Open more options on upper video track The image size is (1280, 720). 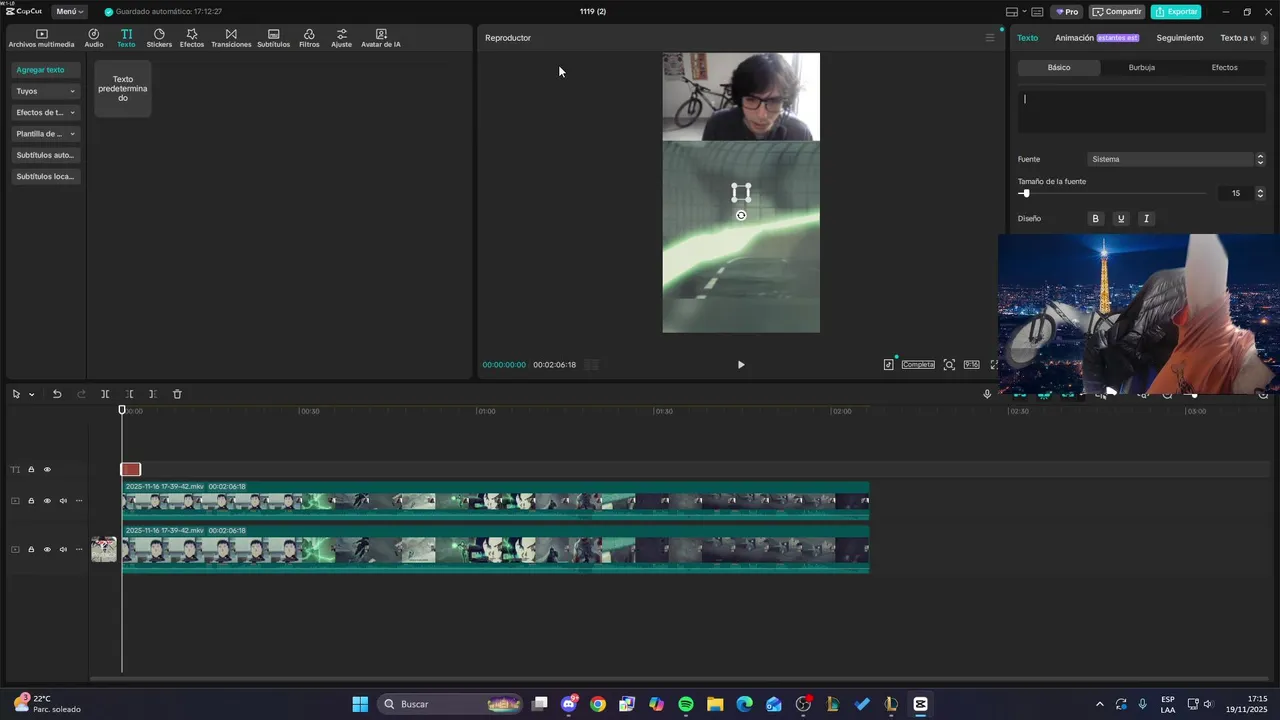click(x=79, y=501)
